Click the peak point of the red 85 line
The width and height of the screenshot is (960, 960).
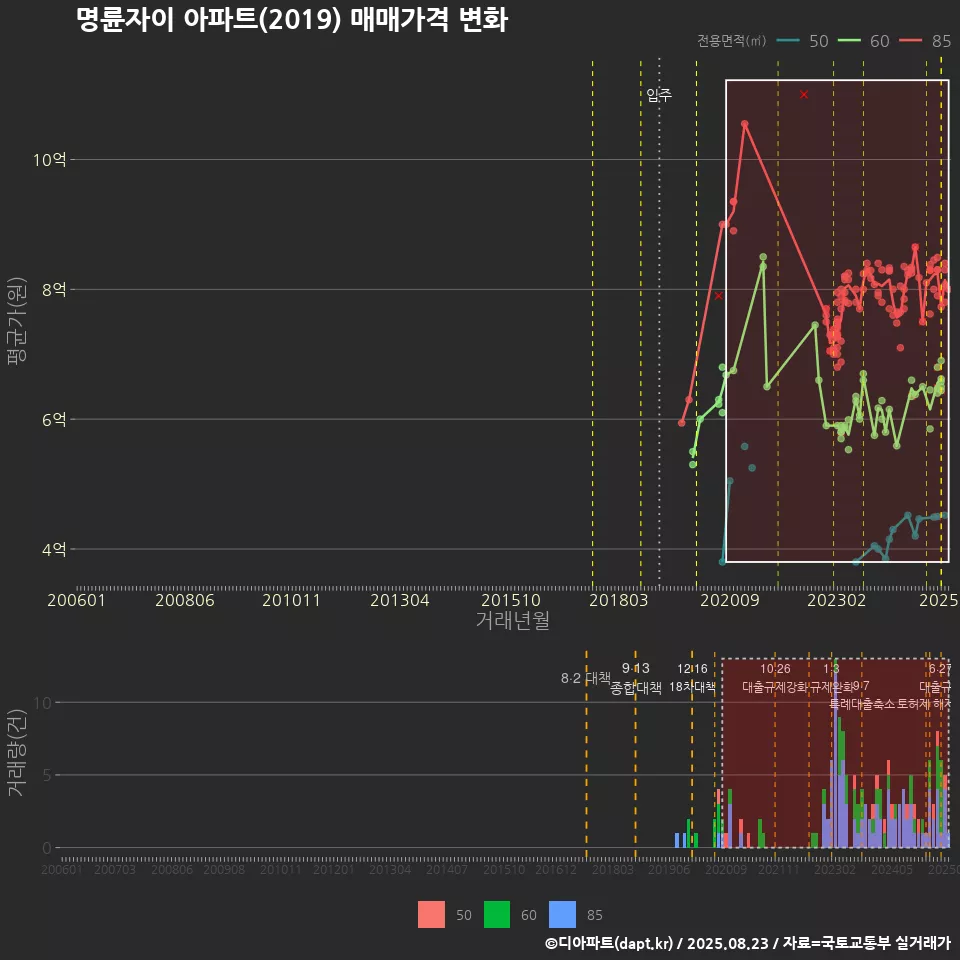744,124
